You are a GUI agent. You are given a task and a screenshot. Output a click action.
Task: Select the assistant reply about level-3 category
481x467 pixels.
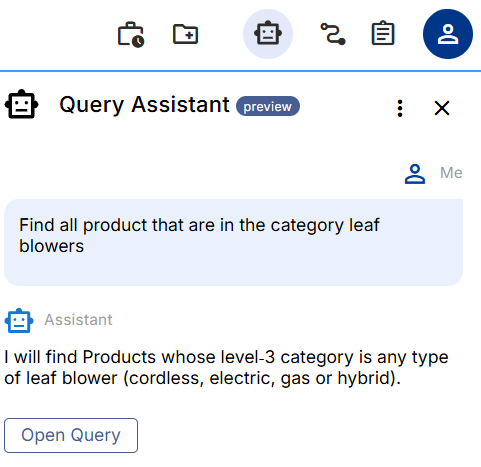tap(226, 367)
